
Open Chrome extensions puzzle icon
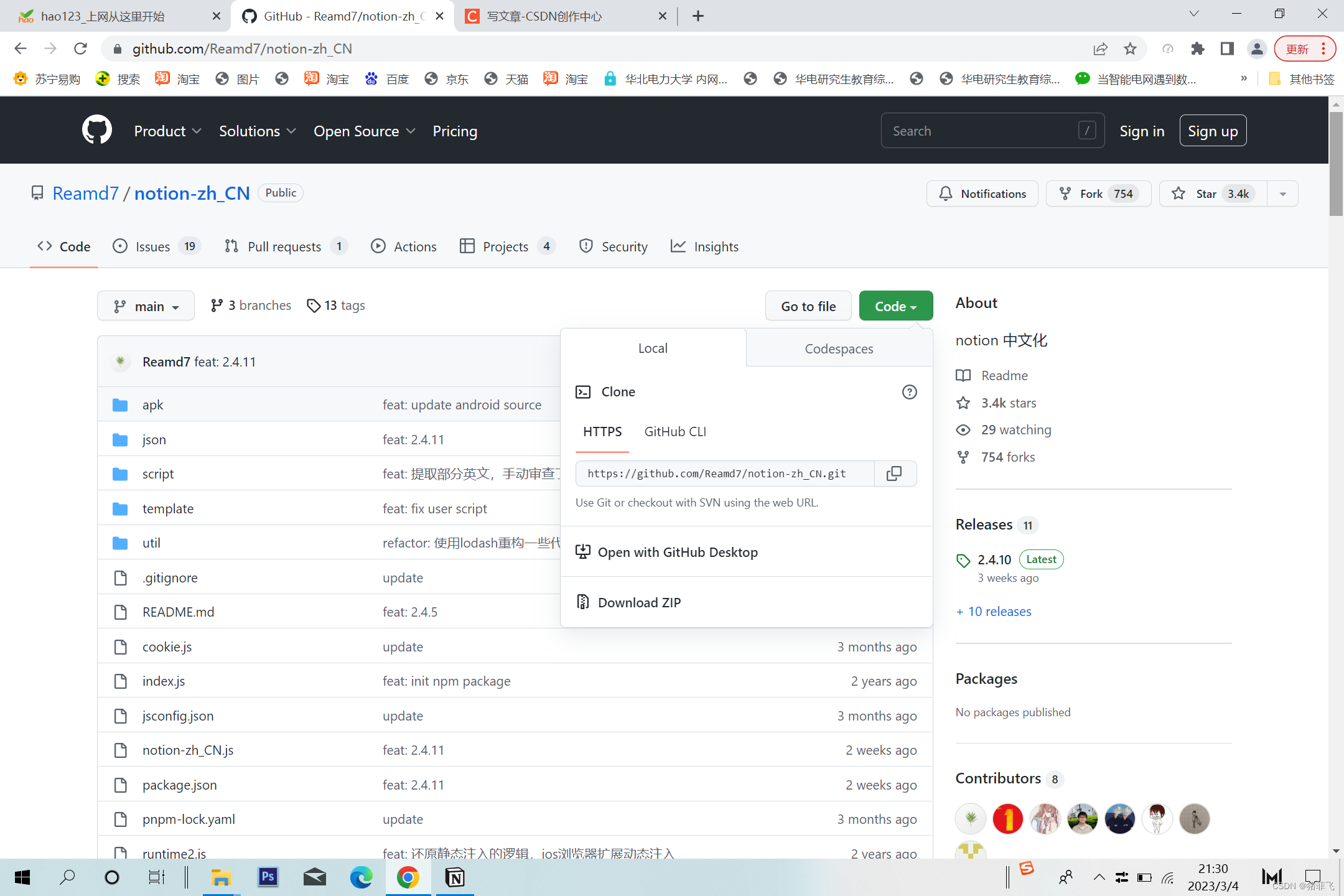point(1197,49)
